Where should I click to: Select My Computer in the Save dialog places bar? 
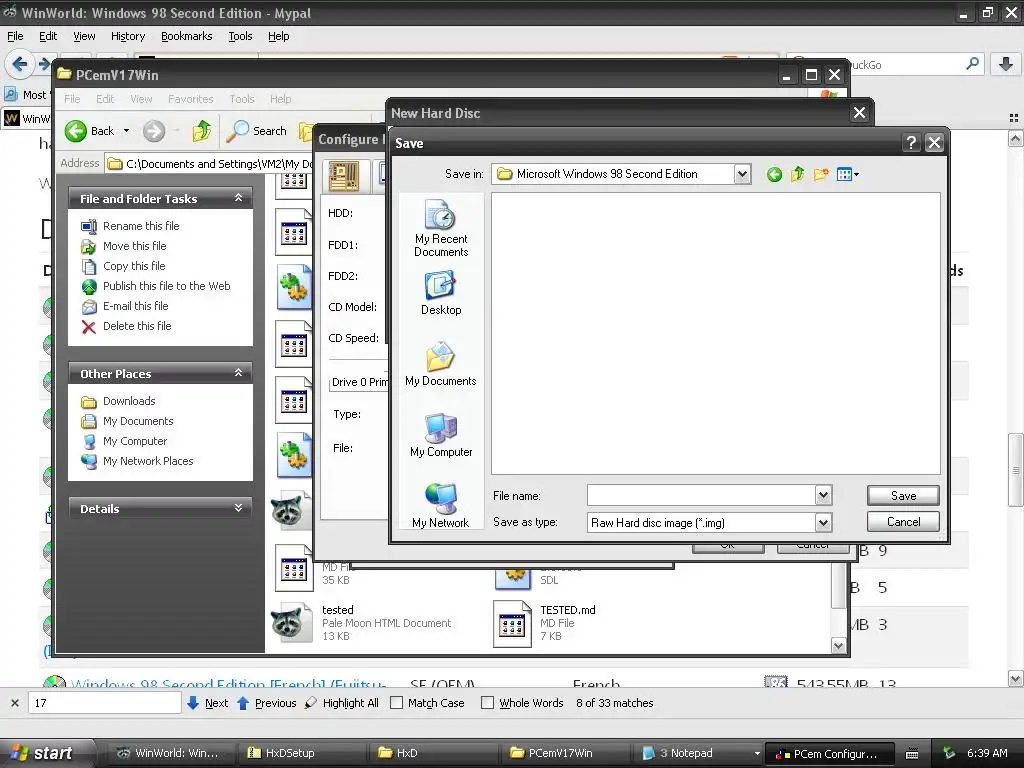pyautogui.click(x=441, y=436)
